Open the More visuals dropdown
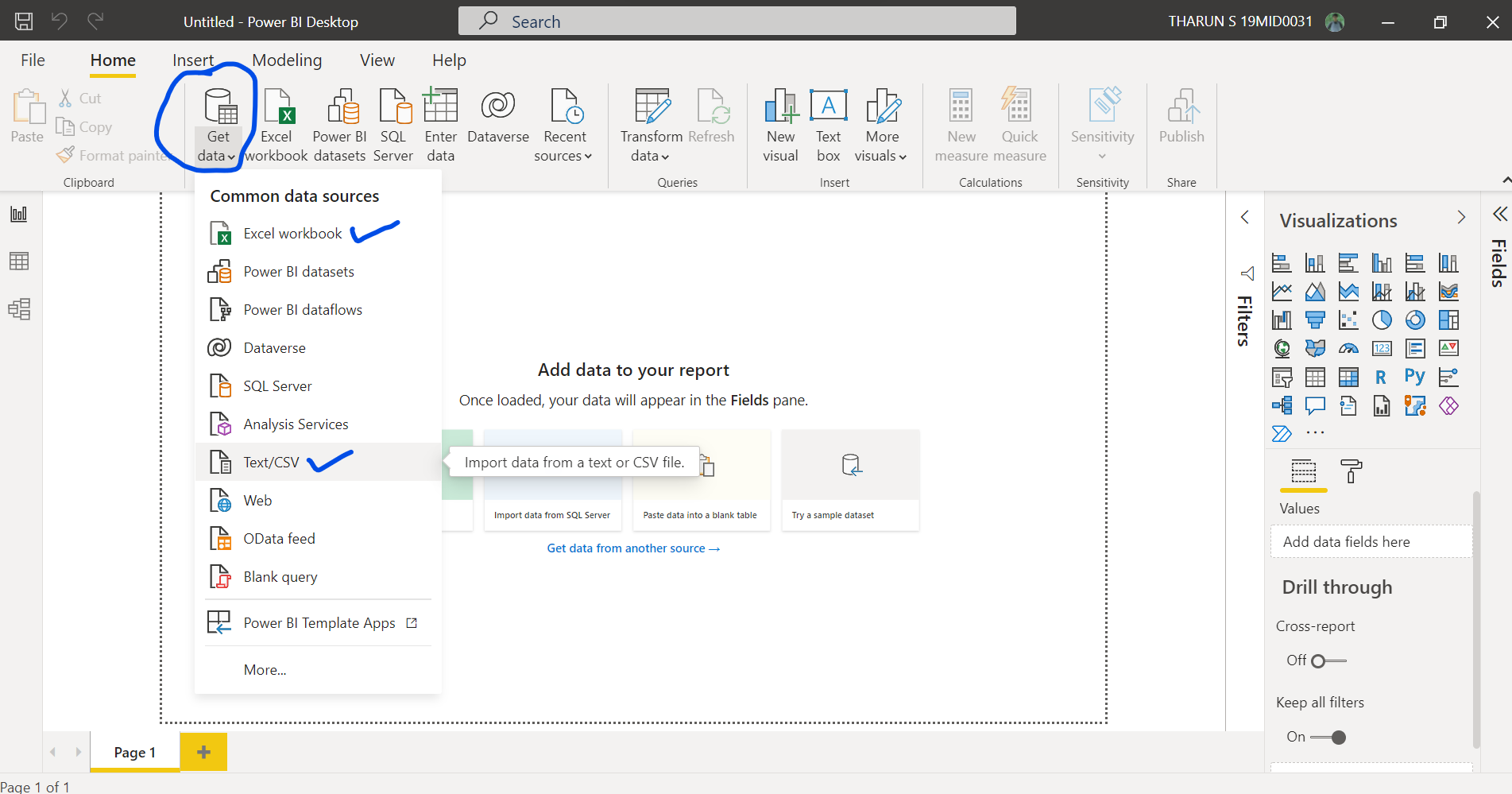 pyautogui.click(x=903, y=156)
